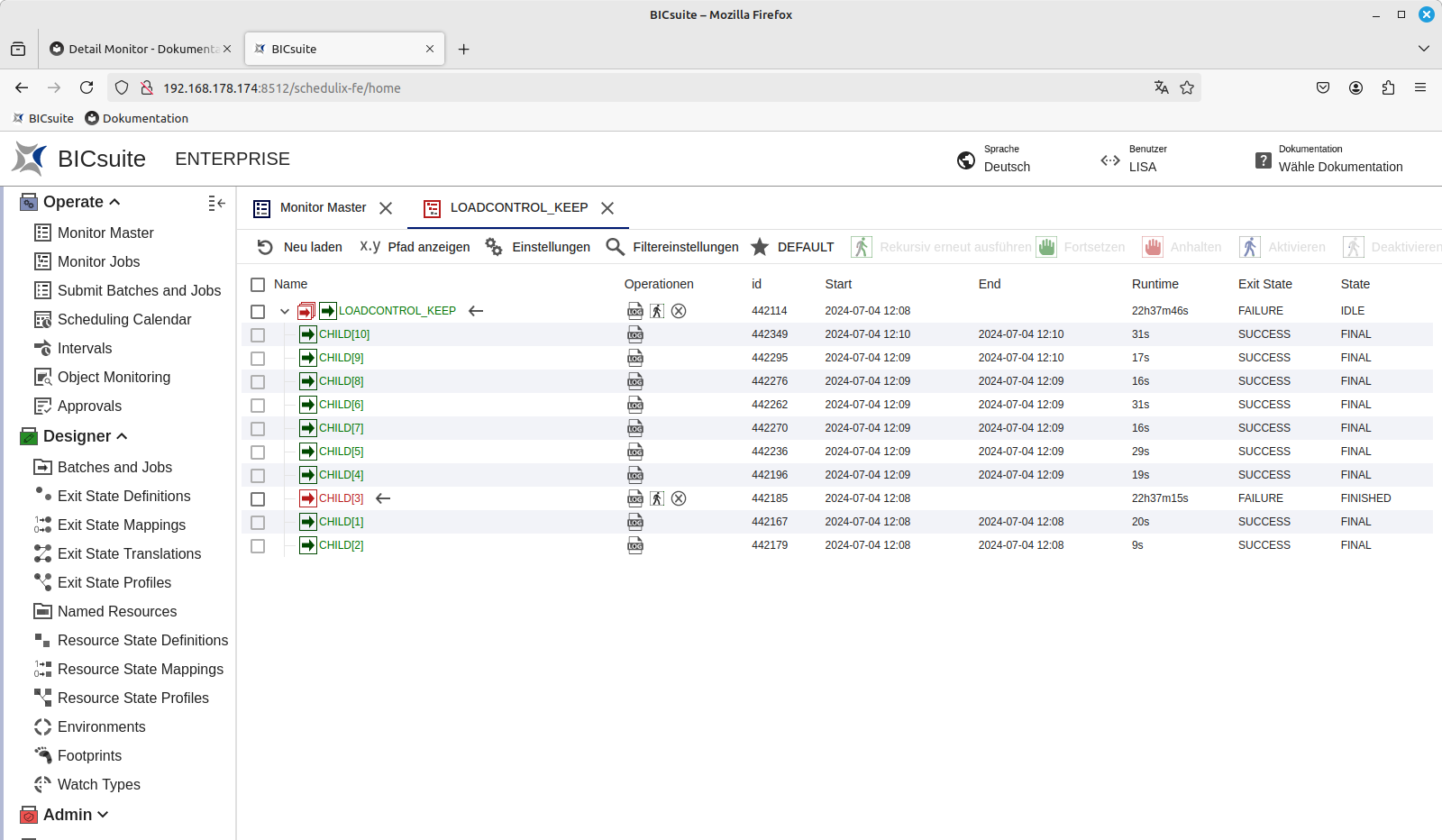Tick the checkbox for the LOADCONTROL_KEEP row
1442x840 pixels.
coord(258,311)
